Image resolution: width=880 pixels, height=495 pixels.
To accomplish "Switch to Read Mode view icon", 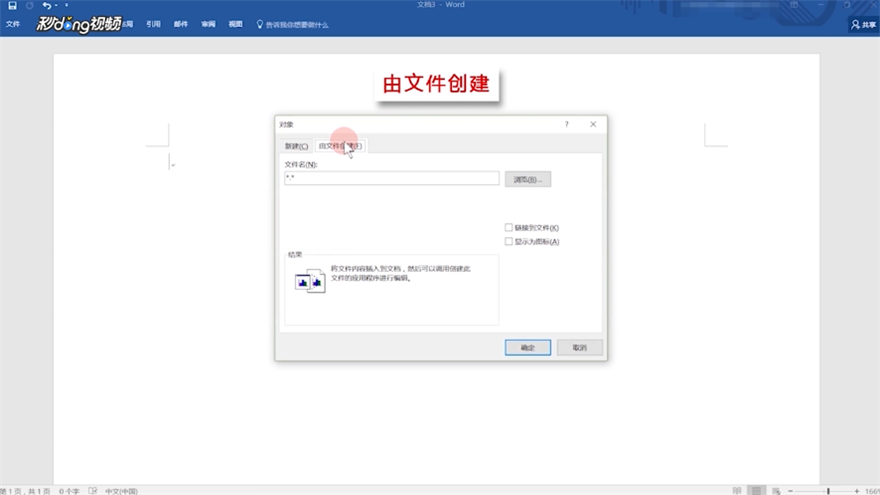I will click(x=737, y=491).
